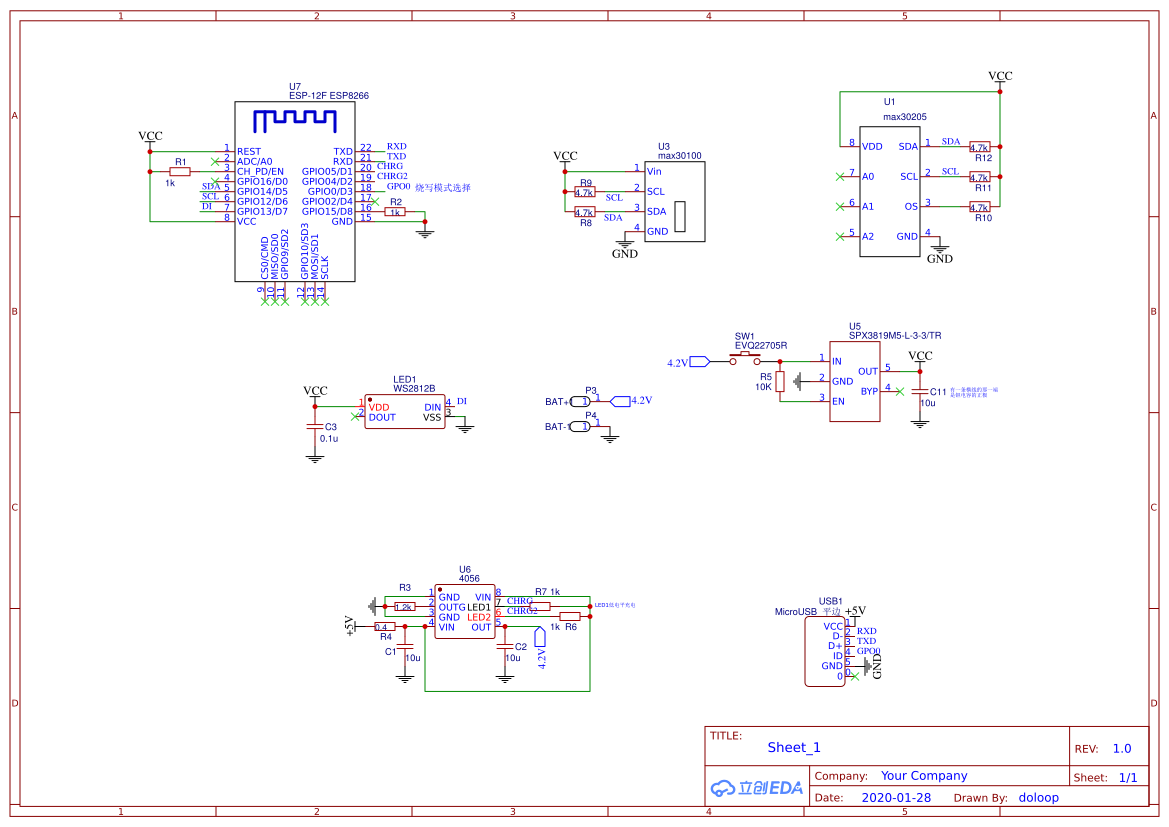Select the sheet number '1/1'
This screenshot has height=827, width=1169.
click(x=1128, y=778)
